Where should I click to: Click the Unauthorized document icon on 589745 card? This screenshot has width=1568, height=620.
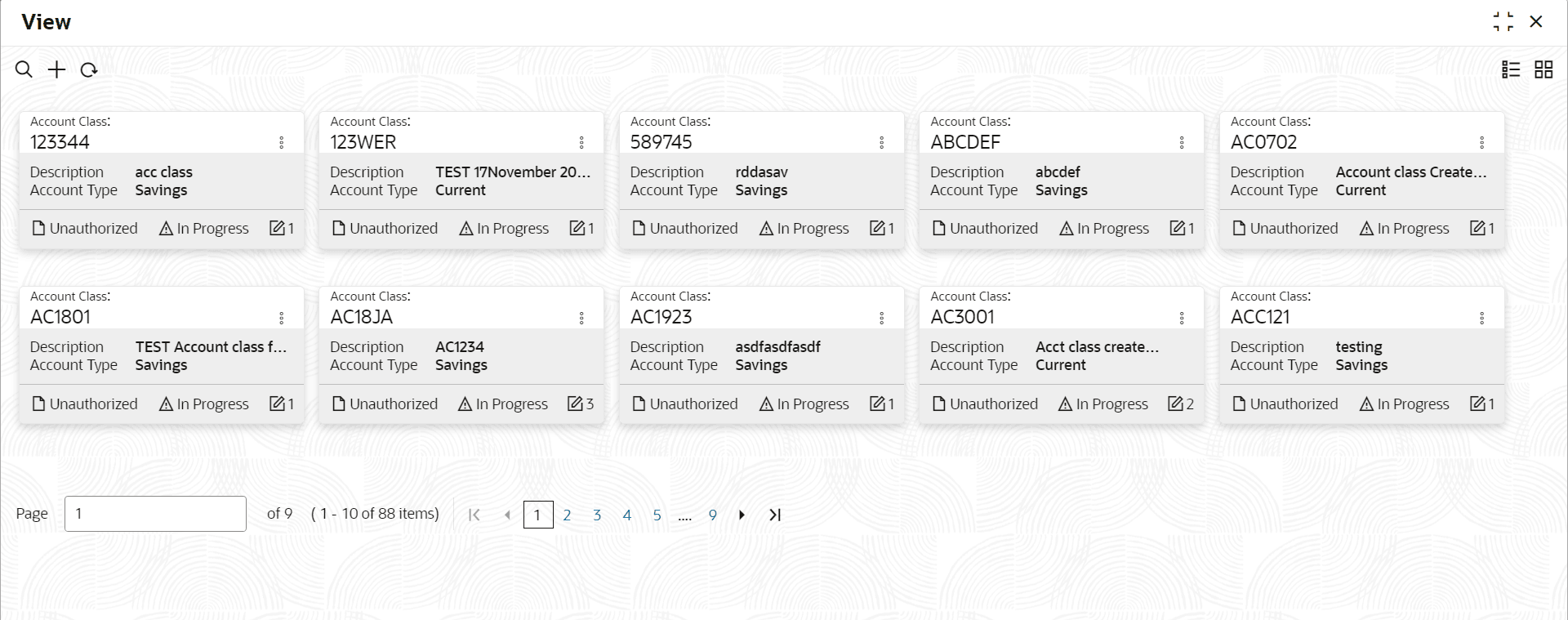coord(639,229)
